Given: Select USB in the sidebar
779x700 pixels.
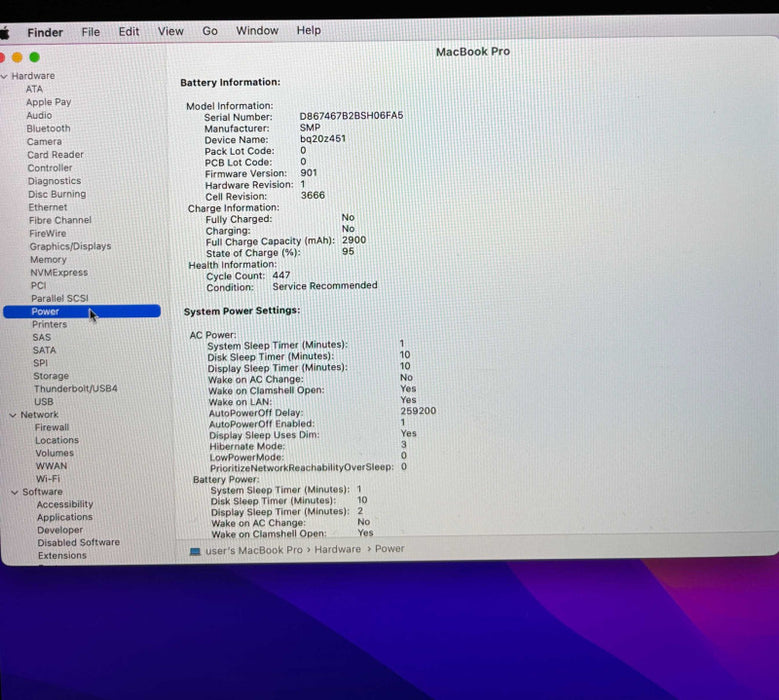Looking at the screenshot, I should pos(44,401).
